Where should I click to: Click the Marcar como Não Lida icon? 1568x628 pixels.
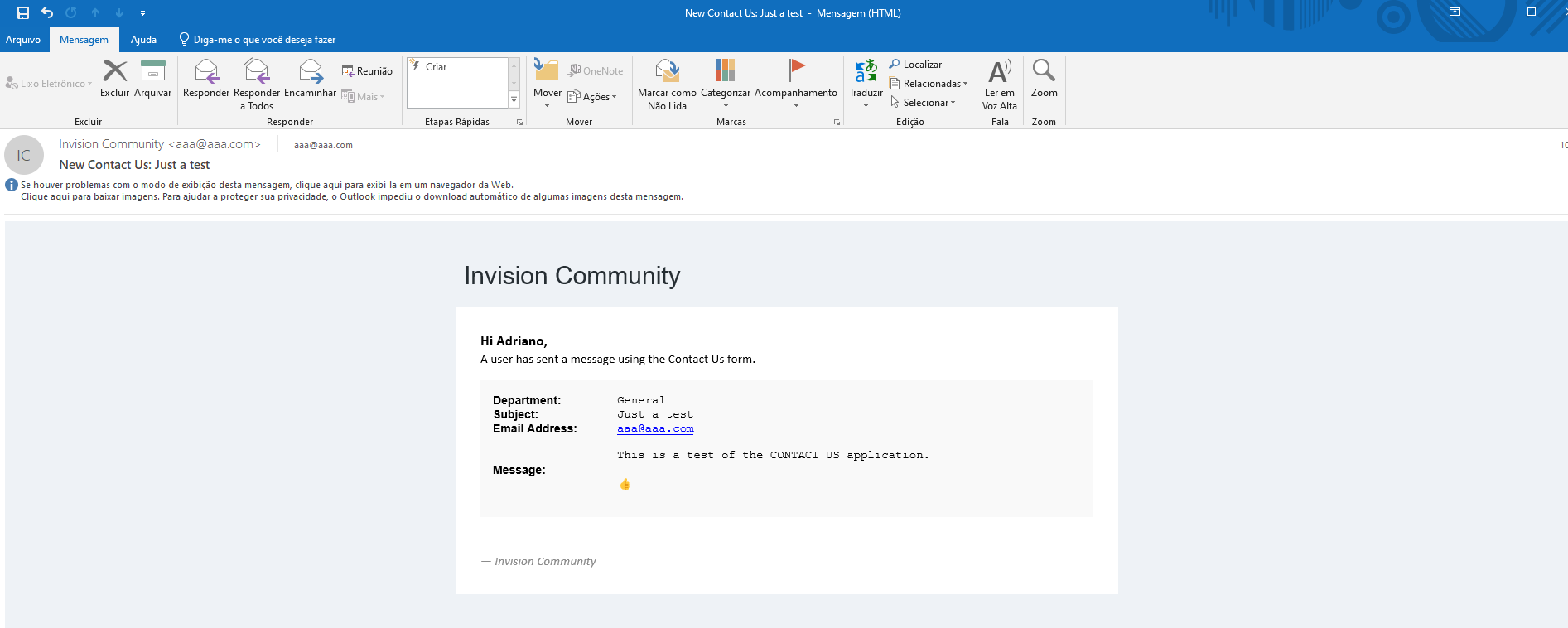tap(667, 72)
